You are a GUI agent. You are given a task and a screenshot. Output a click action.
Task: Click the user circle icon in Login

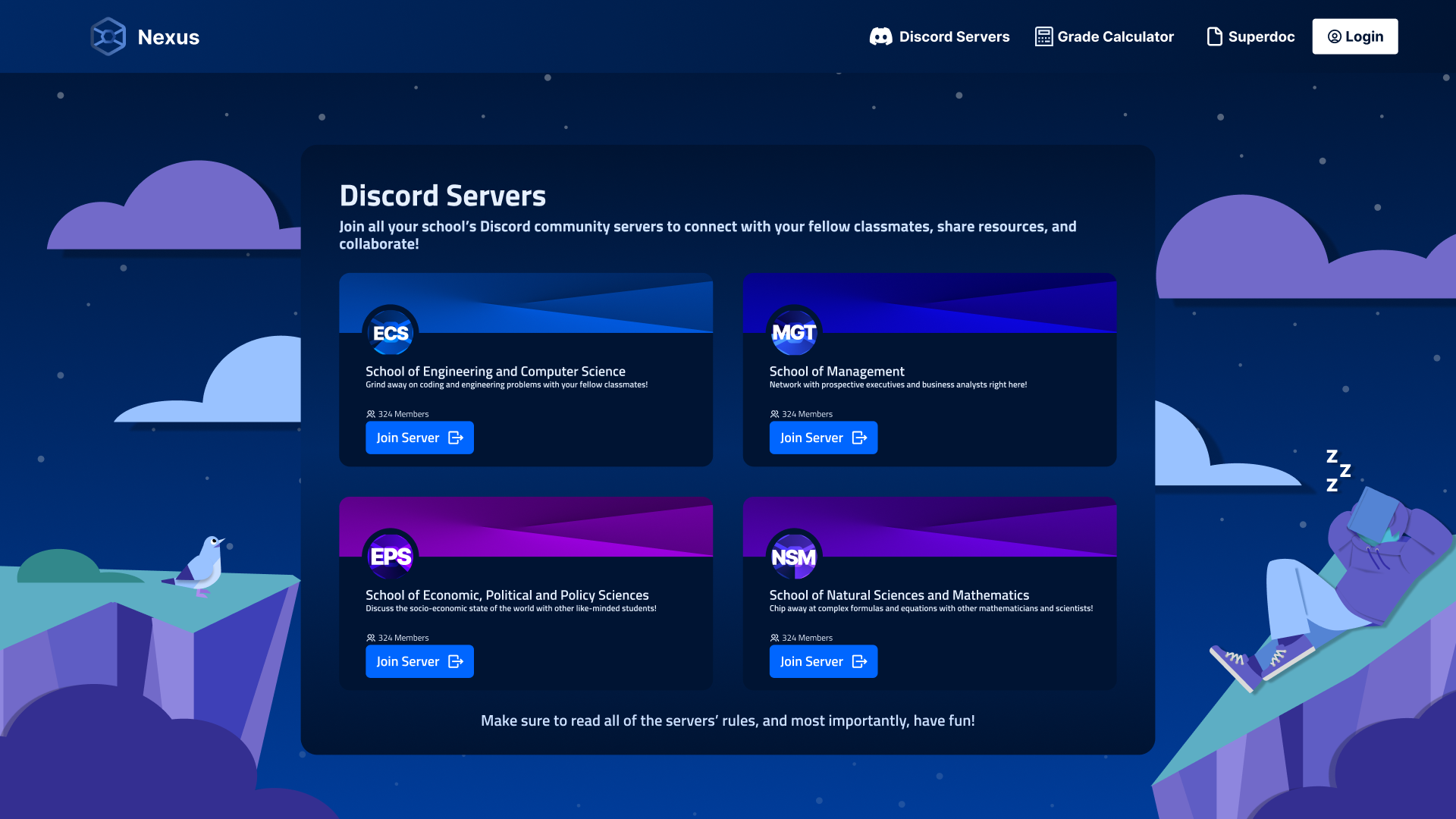[x=1334, y=36]
